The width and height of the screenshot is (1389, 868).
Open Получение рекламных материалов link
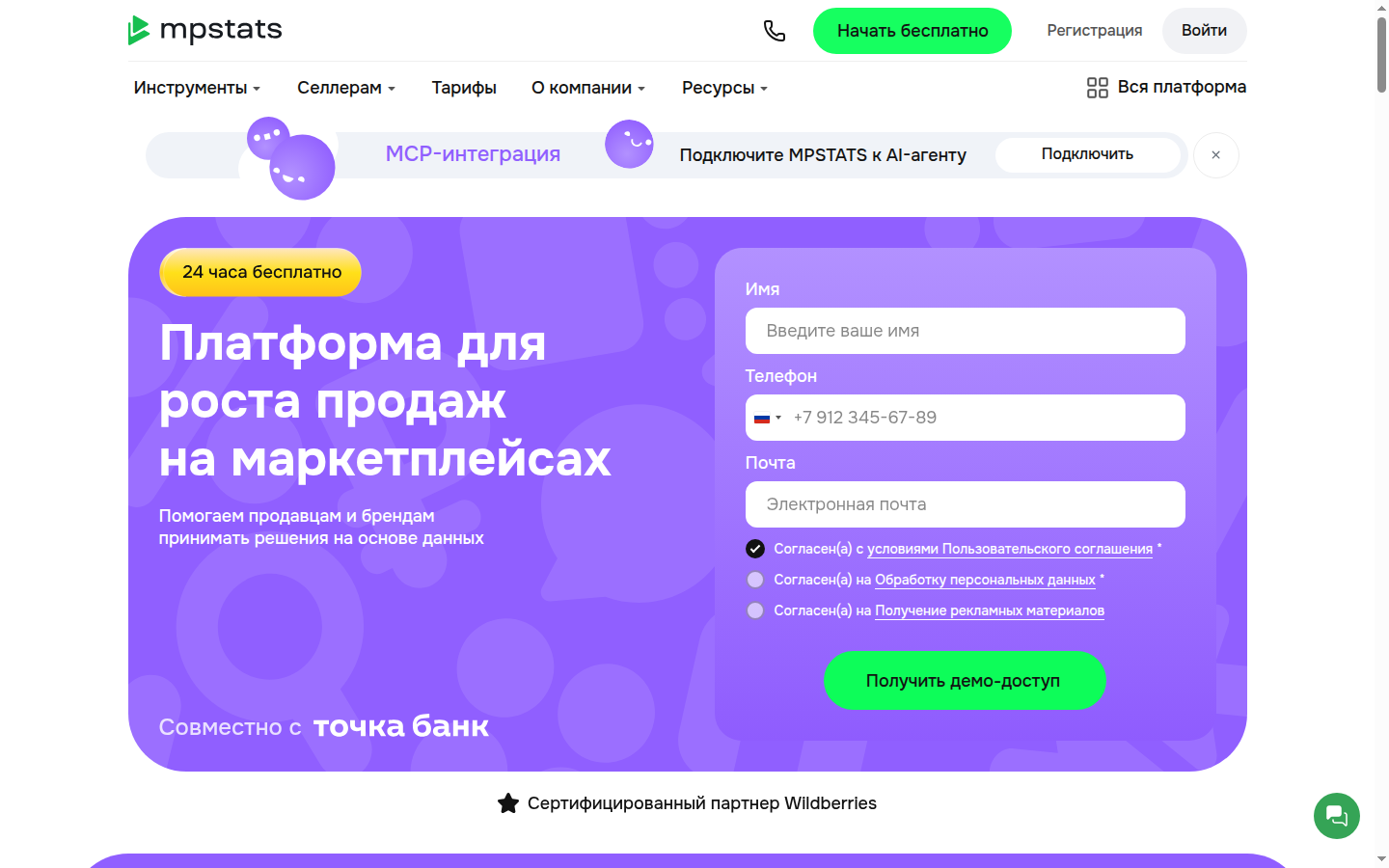[x=990, y=610]
